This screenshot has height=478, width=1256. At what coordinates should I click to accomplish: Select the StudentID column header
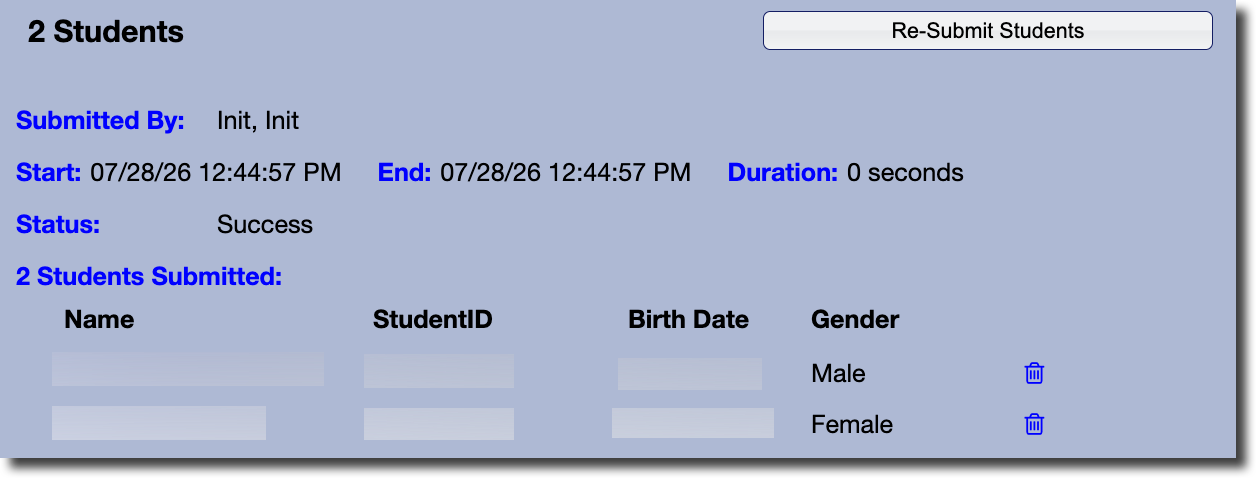(432, 320)
